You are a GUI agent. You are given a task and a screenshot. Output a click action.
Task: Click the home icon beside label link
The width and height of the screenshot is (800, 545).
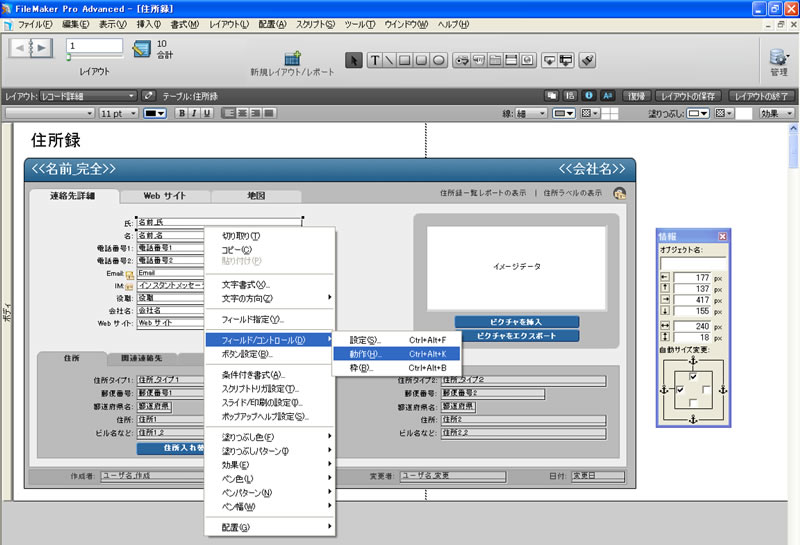(619, 193)
